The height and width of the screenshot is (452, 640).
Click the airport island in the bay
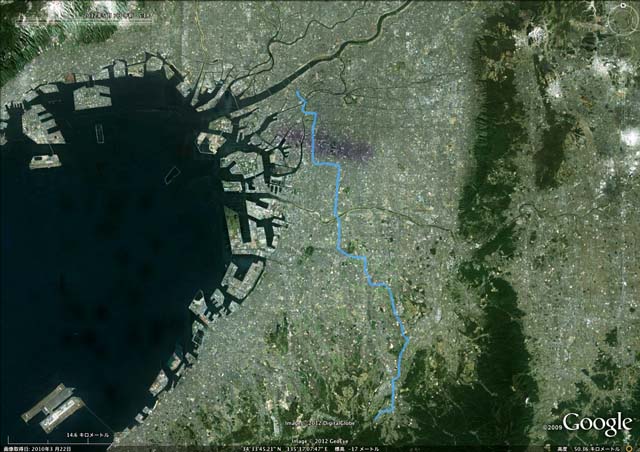point(53,407)
